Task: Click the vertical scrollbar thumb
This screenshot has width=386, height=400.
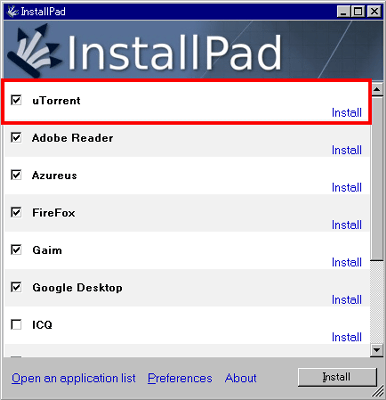Action: point(377,178)
